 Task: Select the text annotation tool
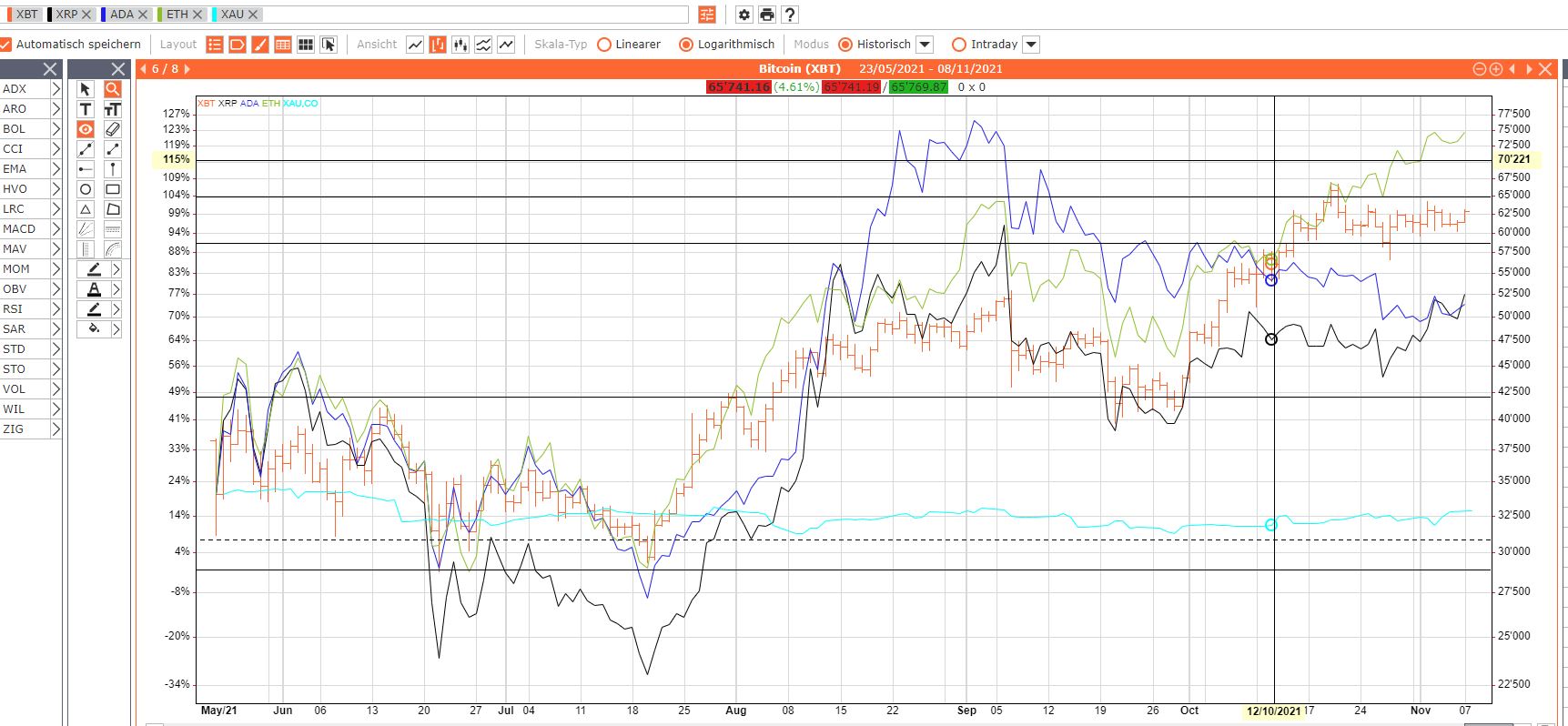[x=86, y=109]
